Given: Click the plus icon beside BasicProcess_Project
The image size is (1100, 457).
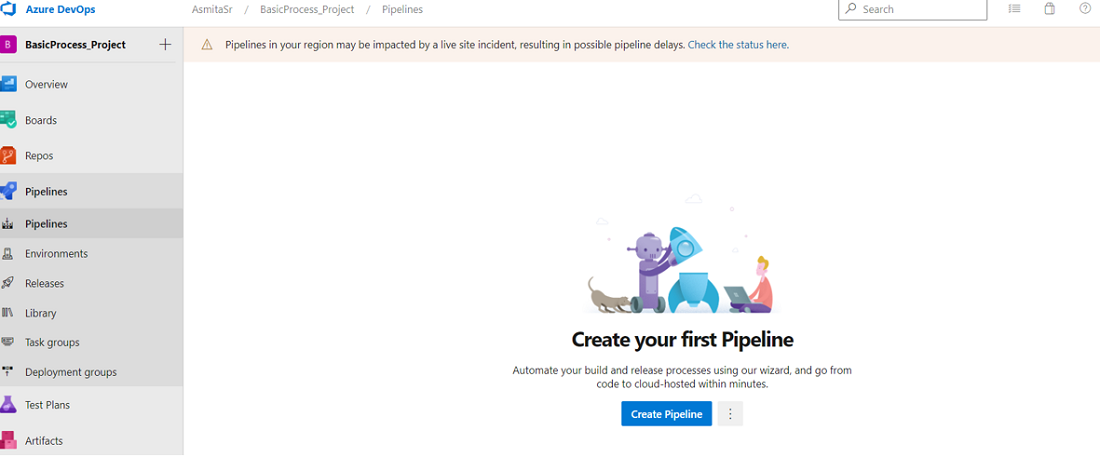Looking at the screenshot, I should 165,45.
